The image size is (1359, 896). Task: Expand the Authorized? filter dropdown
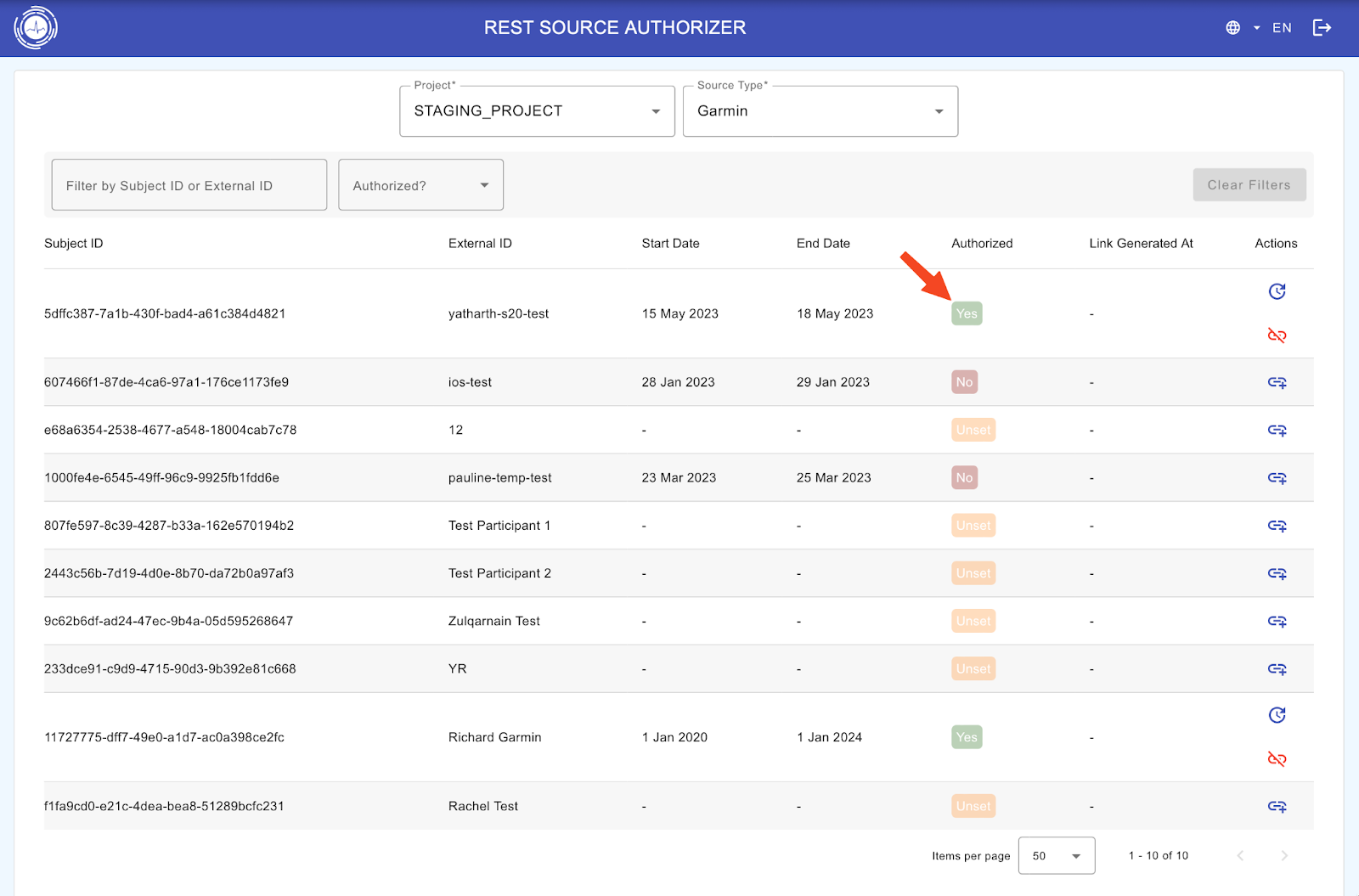pyautogui.click(x=420, y=185)
